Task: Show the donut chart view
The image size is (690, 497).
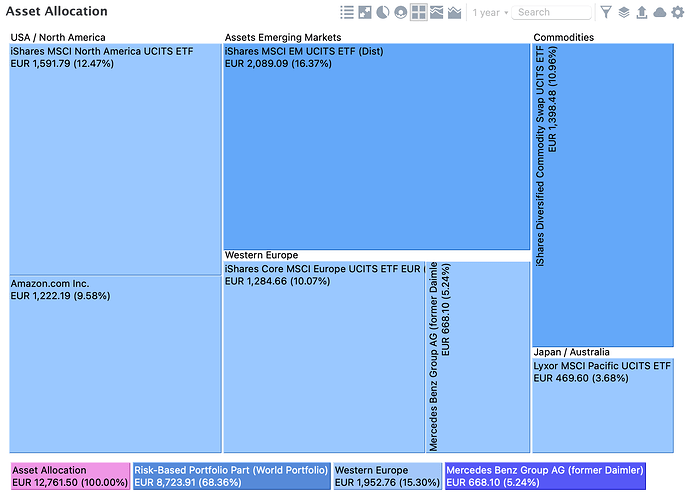Action: [401, 13]
